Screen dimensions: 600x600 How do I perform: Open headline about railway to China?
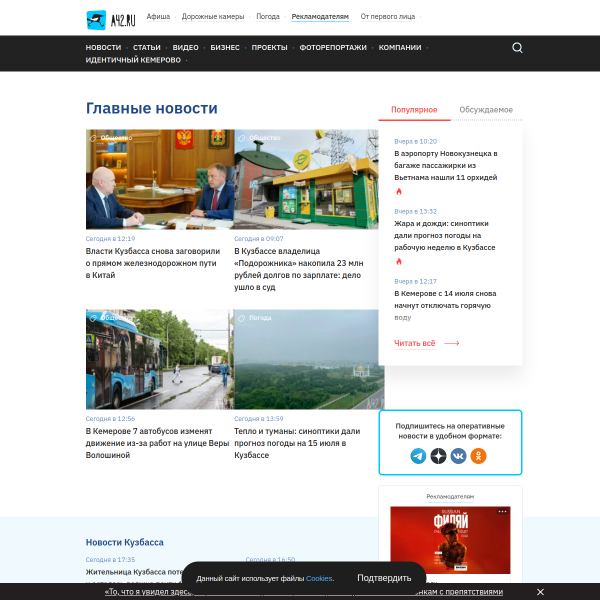(153, 263)
